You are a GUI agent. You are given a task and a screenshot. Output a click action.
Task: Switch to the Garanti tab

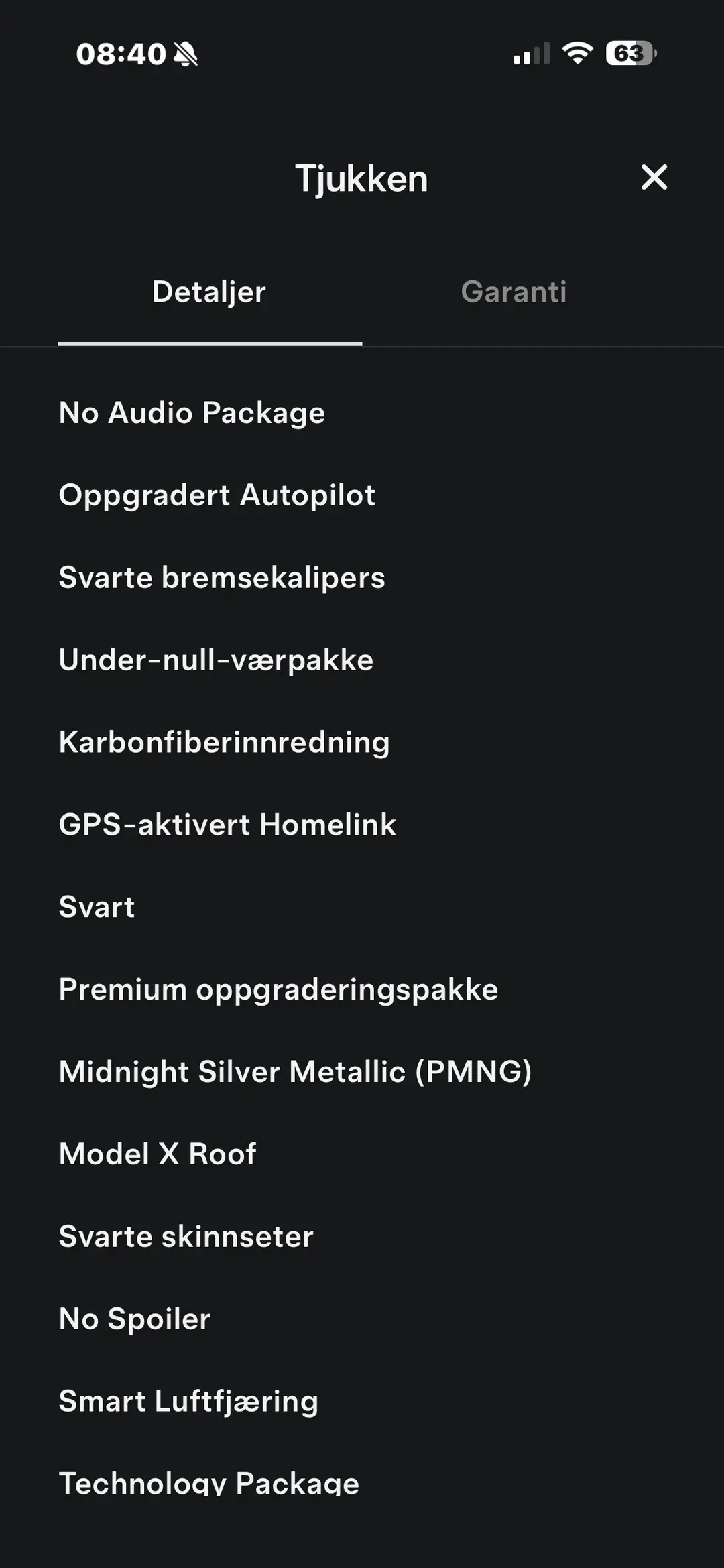coord(514,292)
